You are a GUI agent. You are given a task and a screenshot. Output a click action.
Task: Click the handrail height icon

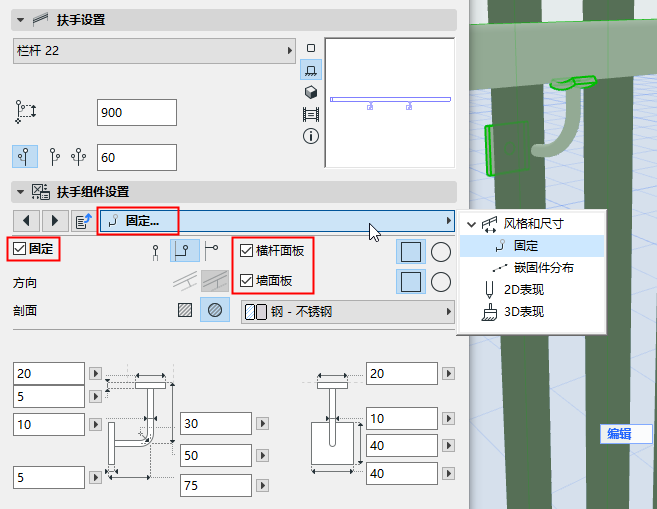click(x=26, y=112)
